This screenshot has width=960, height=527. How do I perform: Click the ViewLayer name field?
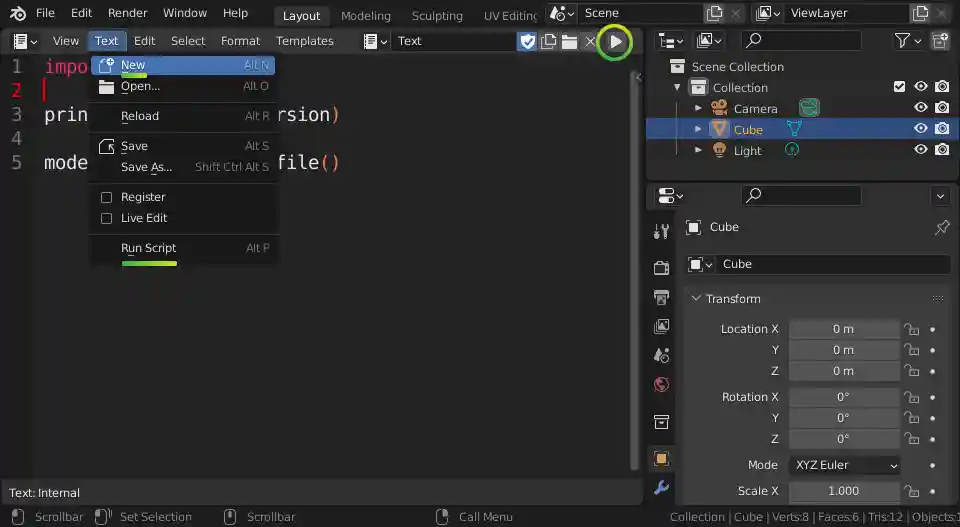pyautogui.click(x=847, y=13)
